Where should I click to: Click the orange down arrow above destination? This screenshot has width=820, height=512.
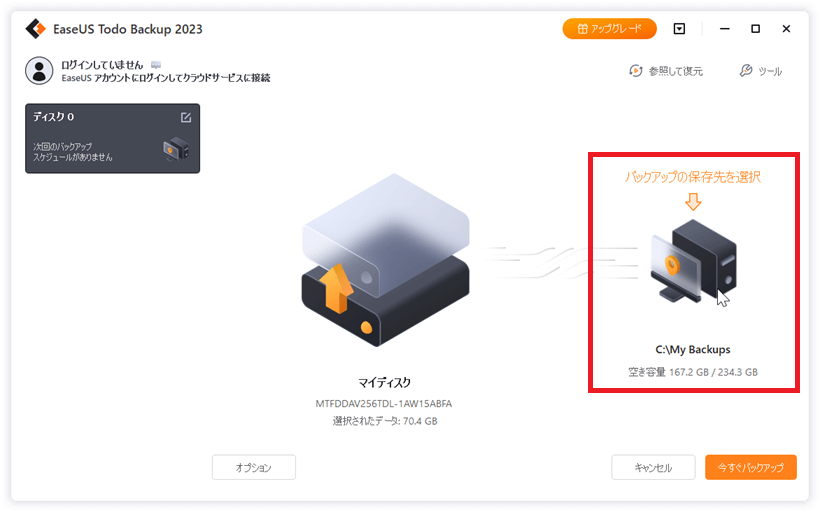click(x=693, y=201)
